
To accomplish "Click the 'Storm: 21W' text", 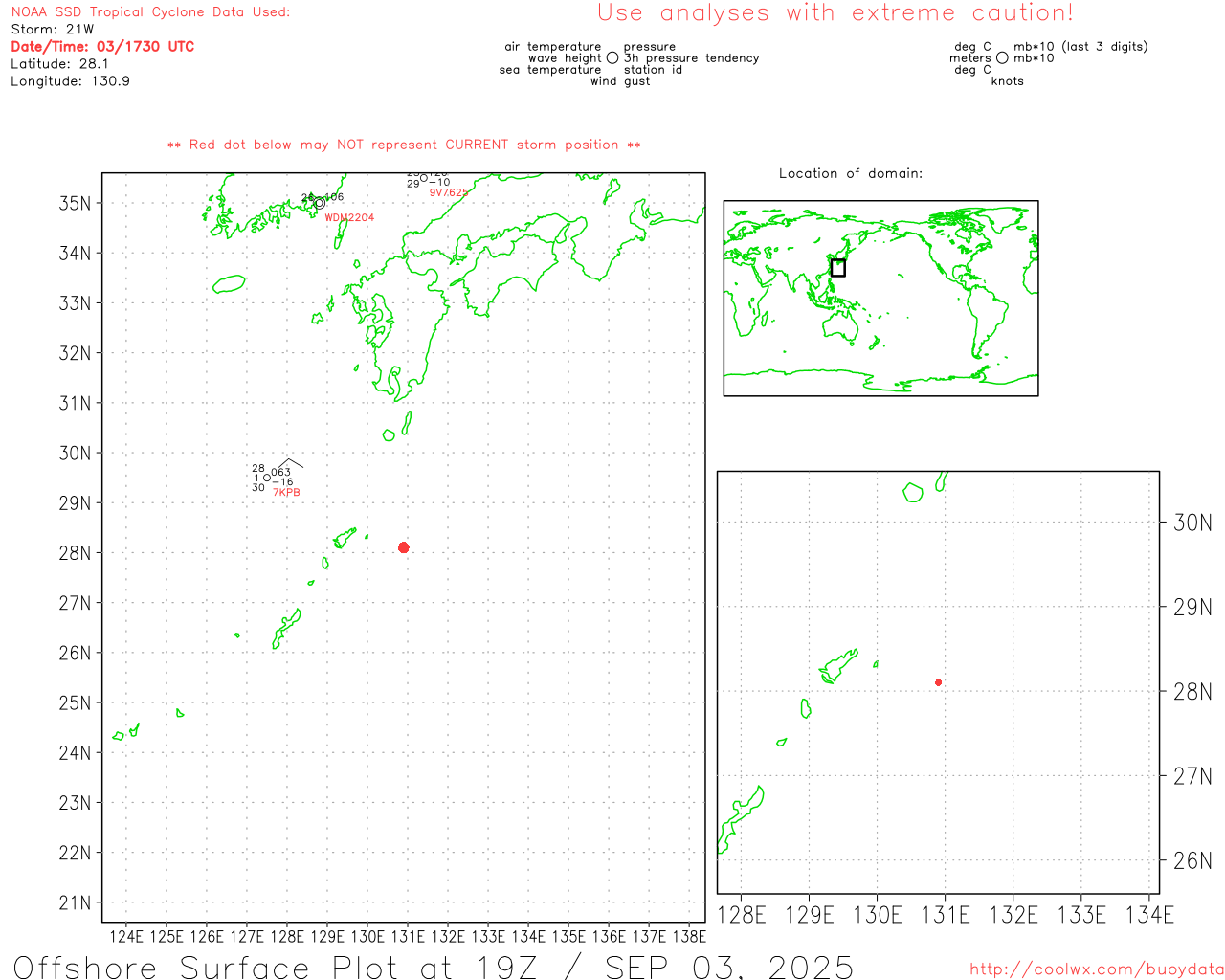I will 53,30.
